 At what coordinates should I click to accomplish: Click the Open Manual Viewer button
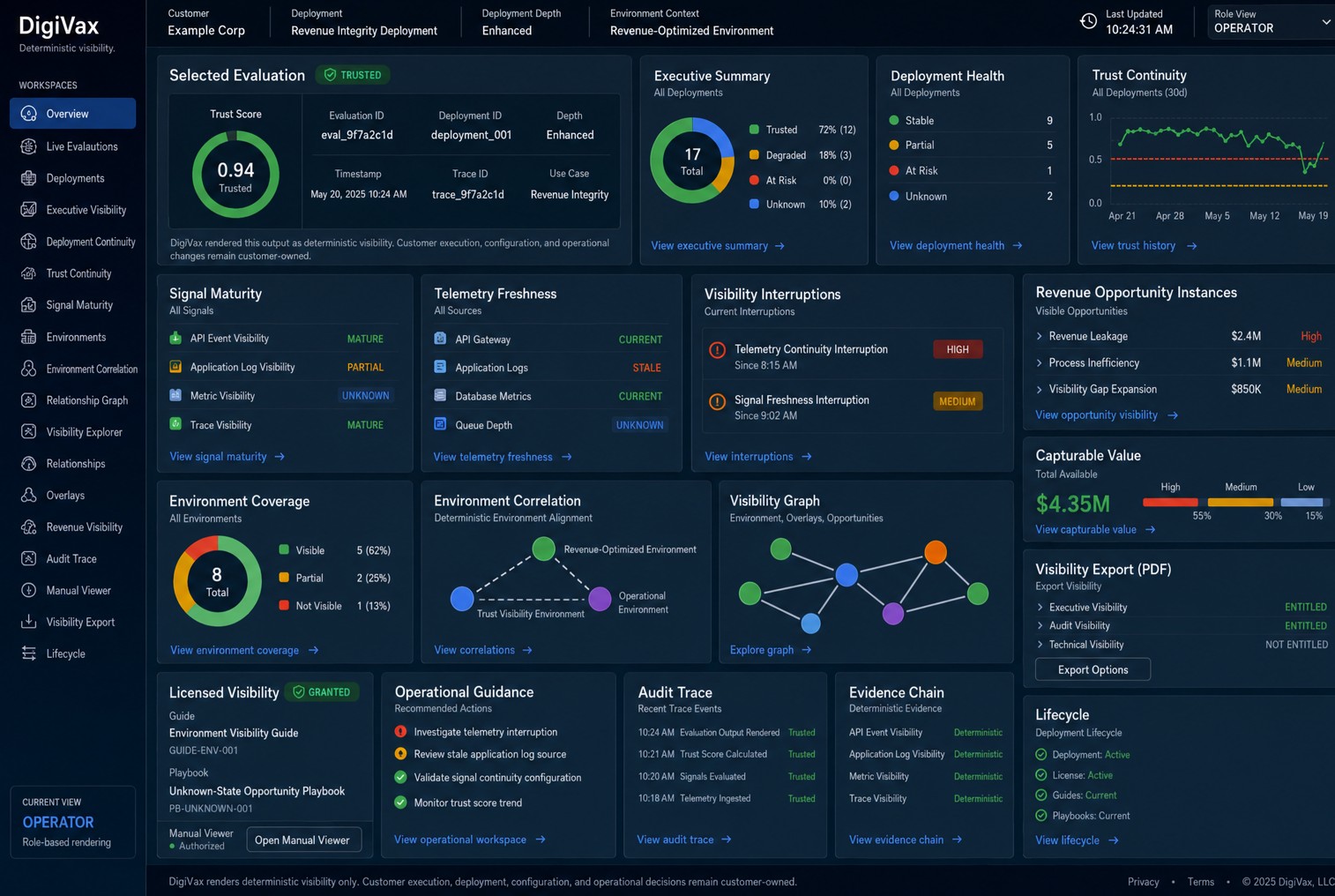pyautogui.click(x=303, y=840)
